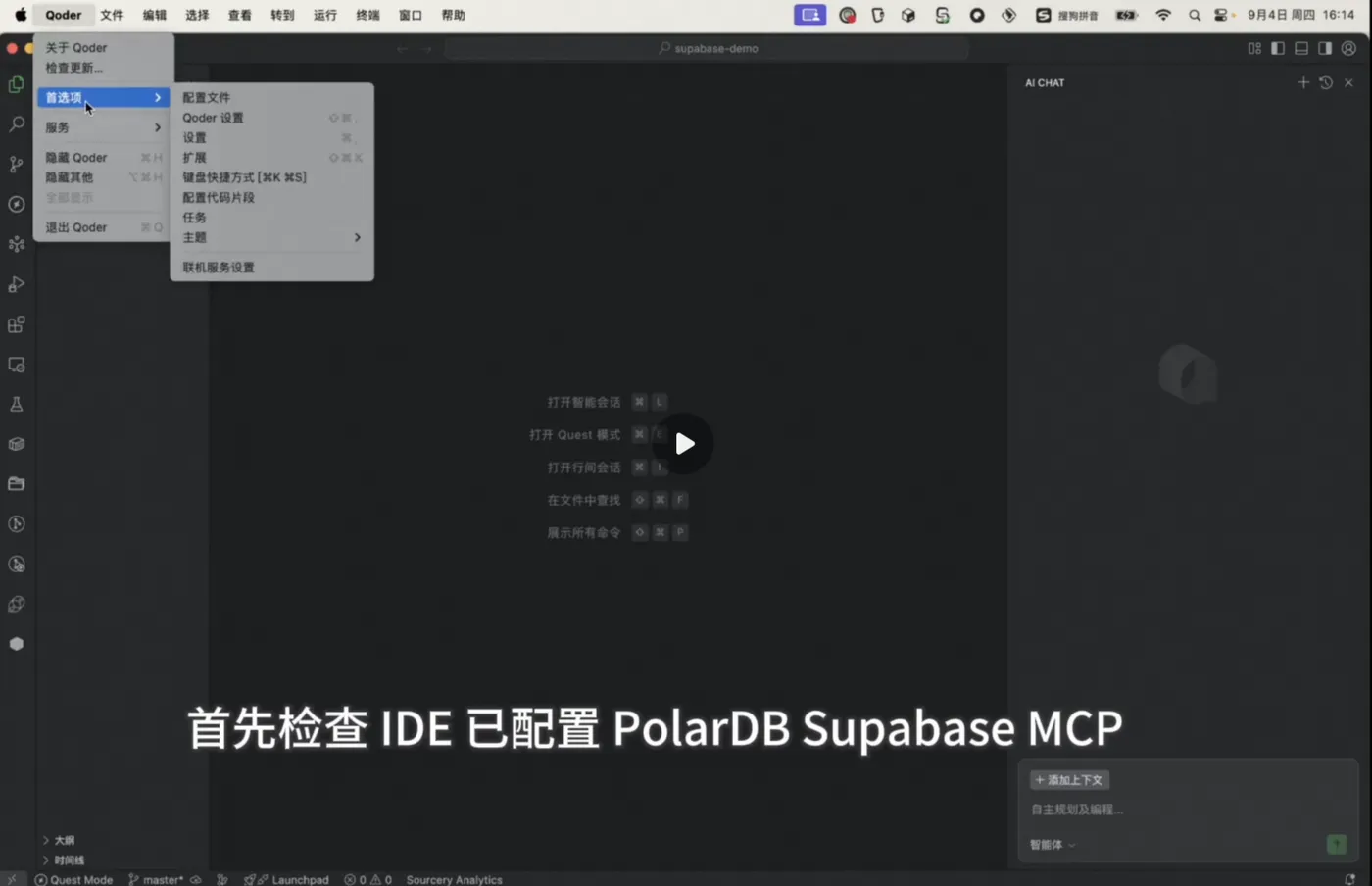The width and height of the screenshot is (1372, 886).
Task: Open AI chat history icon
Action: point(1326,83)
